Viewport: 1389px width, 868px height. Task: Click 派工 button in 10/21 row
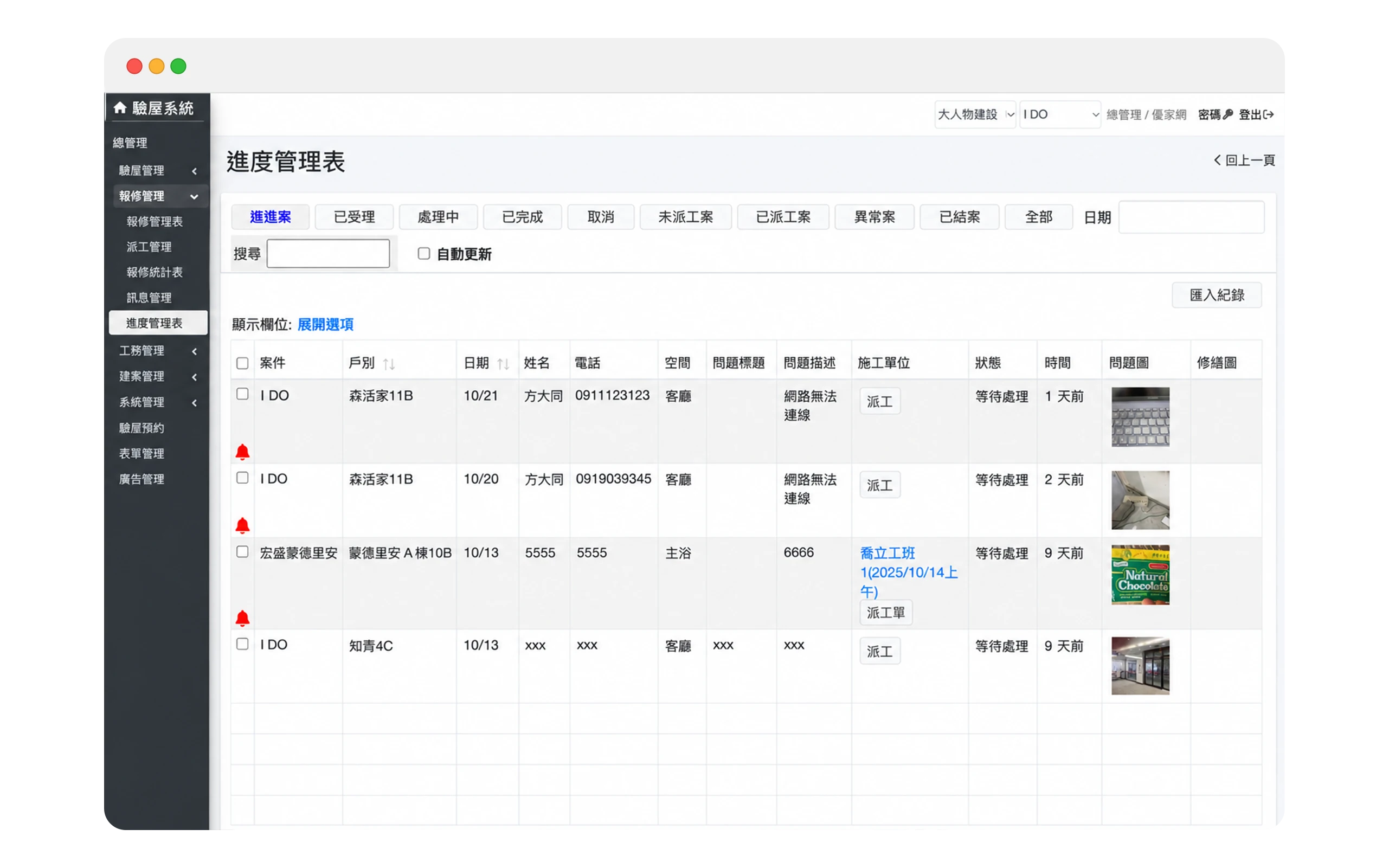880,401
